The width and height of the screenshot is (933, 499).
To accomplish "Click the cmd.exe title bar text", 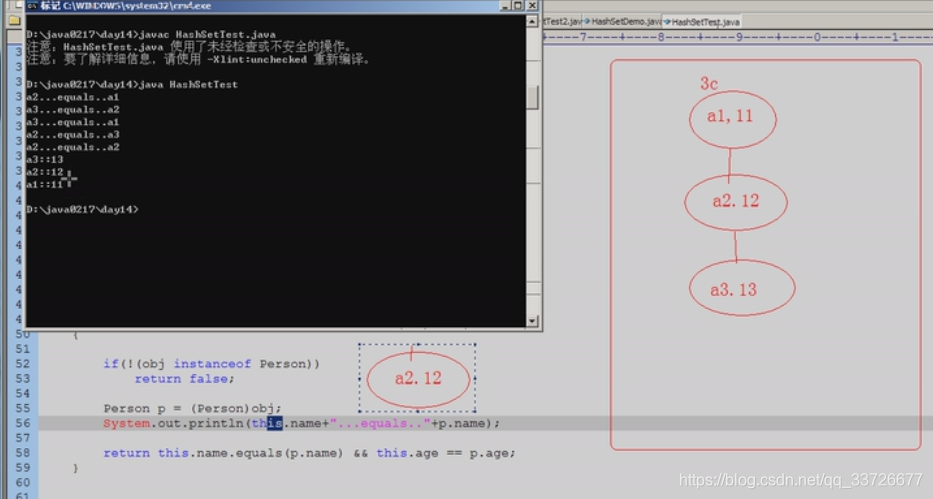I will pos(126,6).
